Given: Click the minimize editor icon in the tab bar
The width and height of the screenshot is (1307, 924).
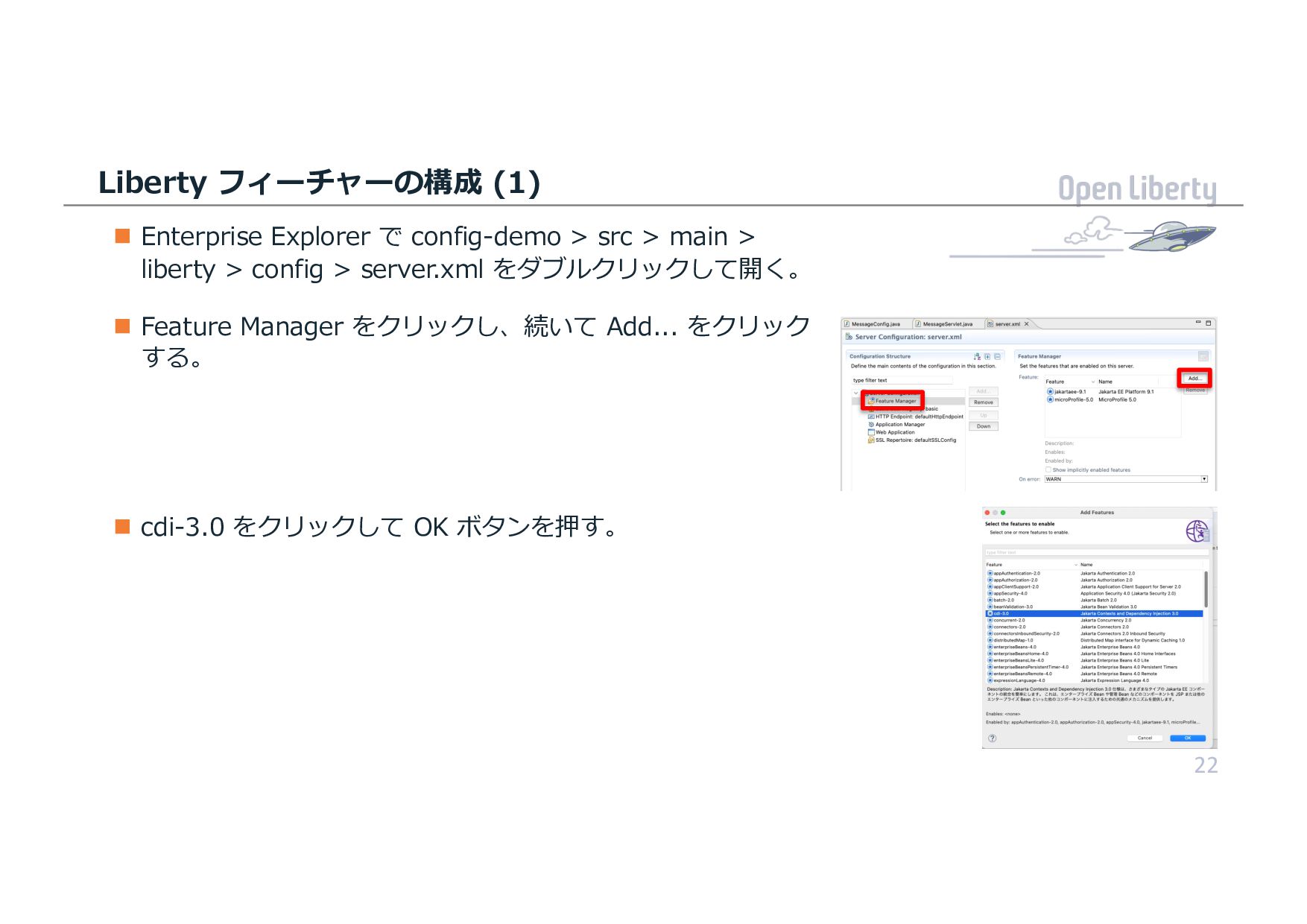Looking at the screenshot, I should pos(1198,321).
